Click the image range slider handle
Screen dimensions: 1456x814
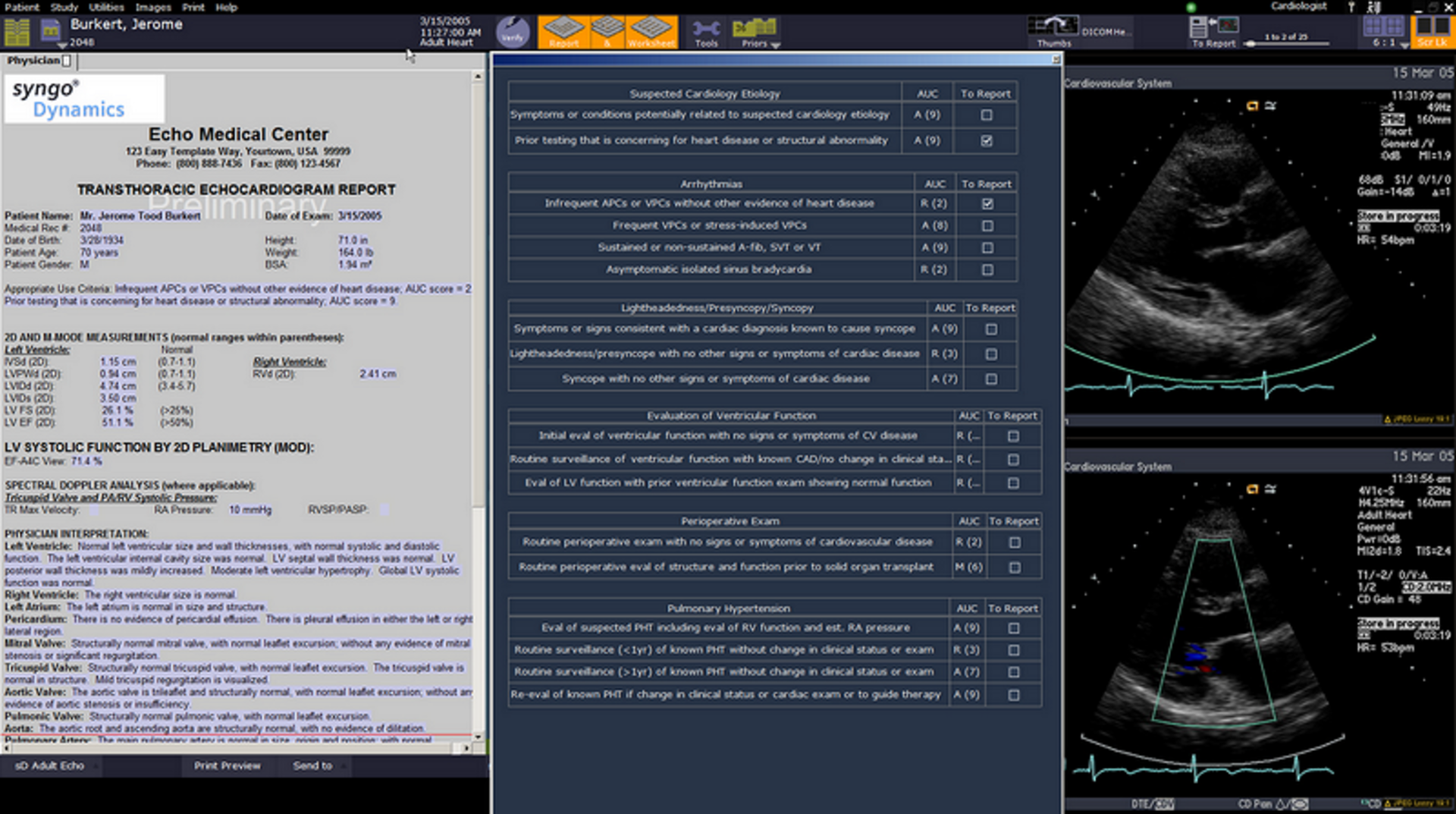tap(1250, 45)
